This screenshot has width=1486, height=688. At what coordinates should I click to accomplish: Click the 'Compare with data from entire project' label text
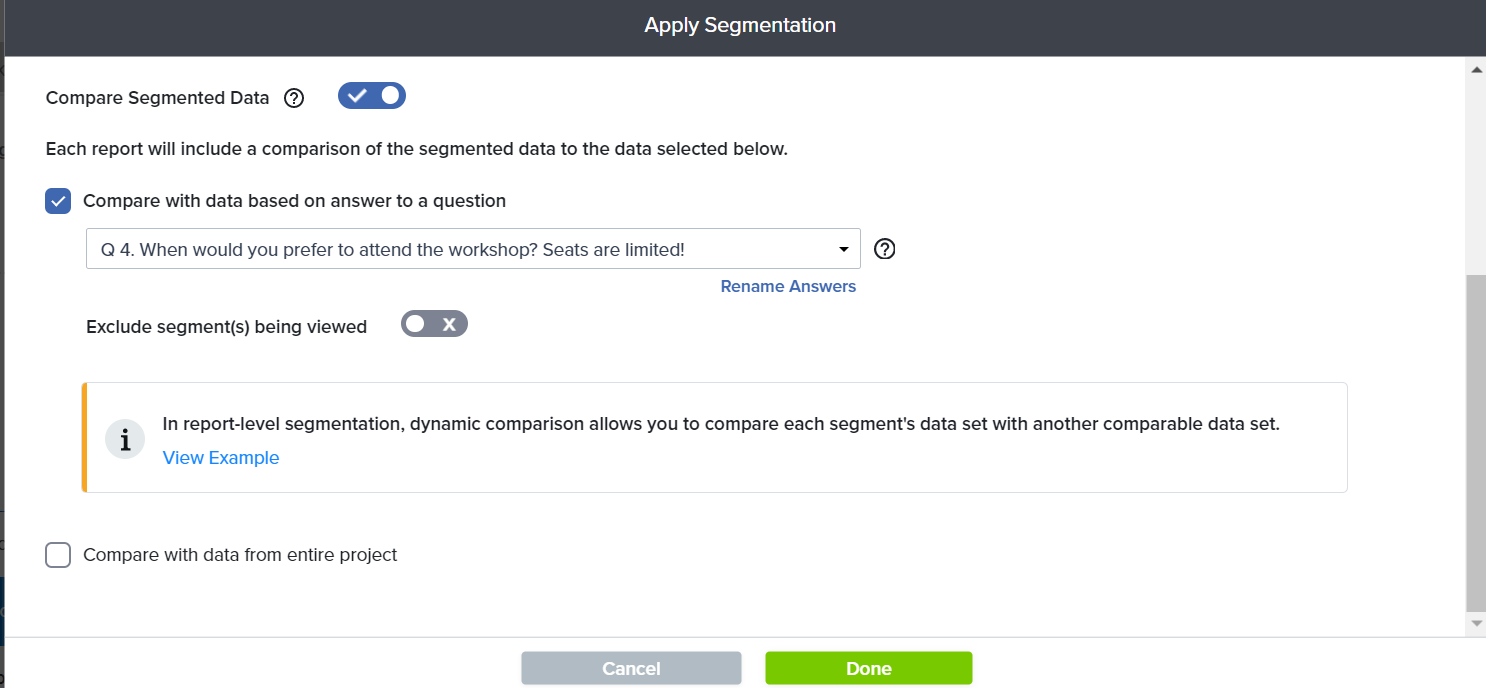(x=240, y=555)
